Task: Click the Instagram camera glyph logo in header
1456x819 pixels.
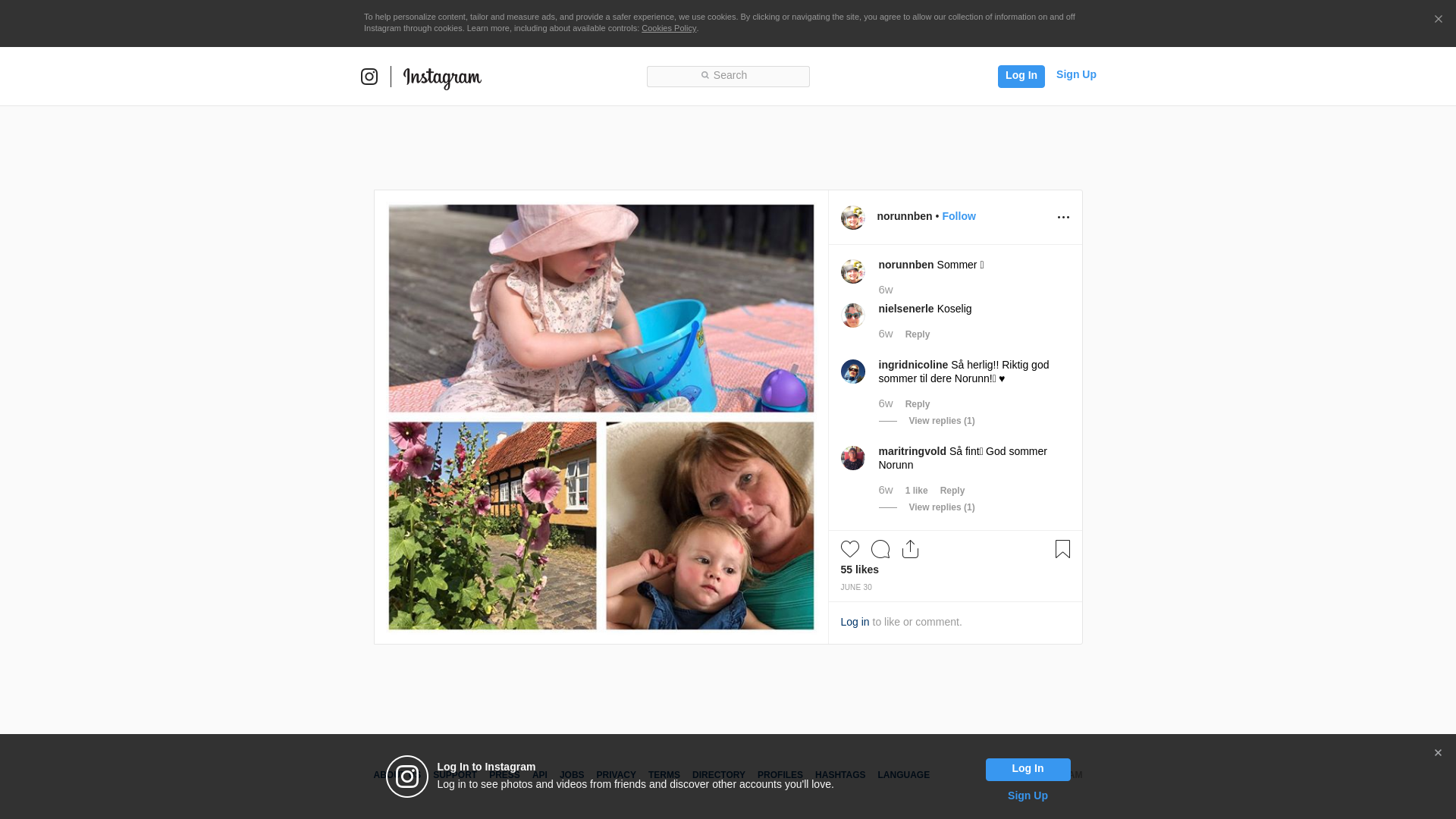Action: pyautogui.click(x=369, y=77)
